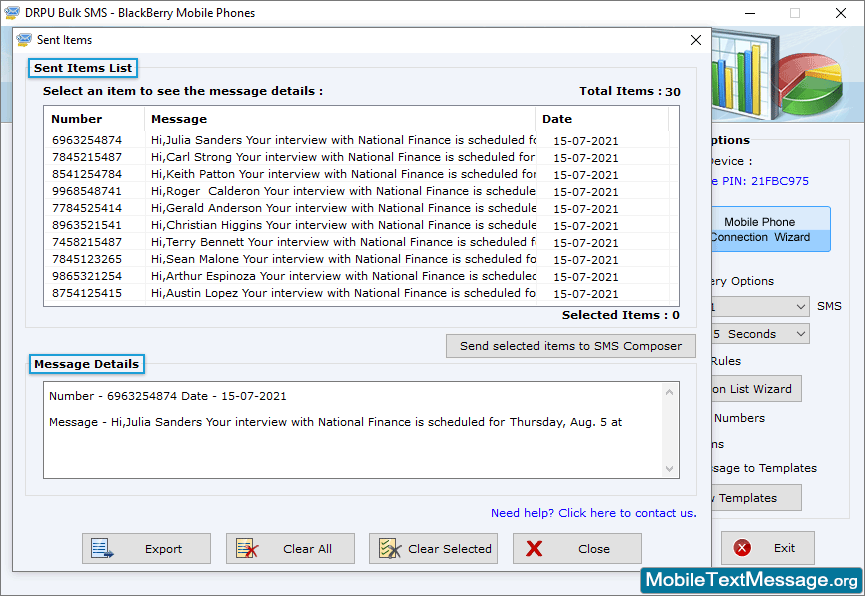Click the message details scroll down arrow
Image resolution: width=865 pixels, height=596 pixels.
[669, 469]
